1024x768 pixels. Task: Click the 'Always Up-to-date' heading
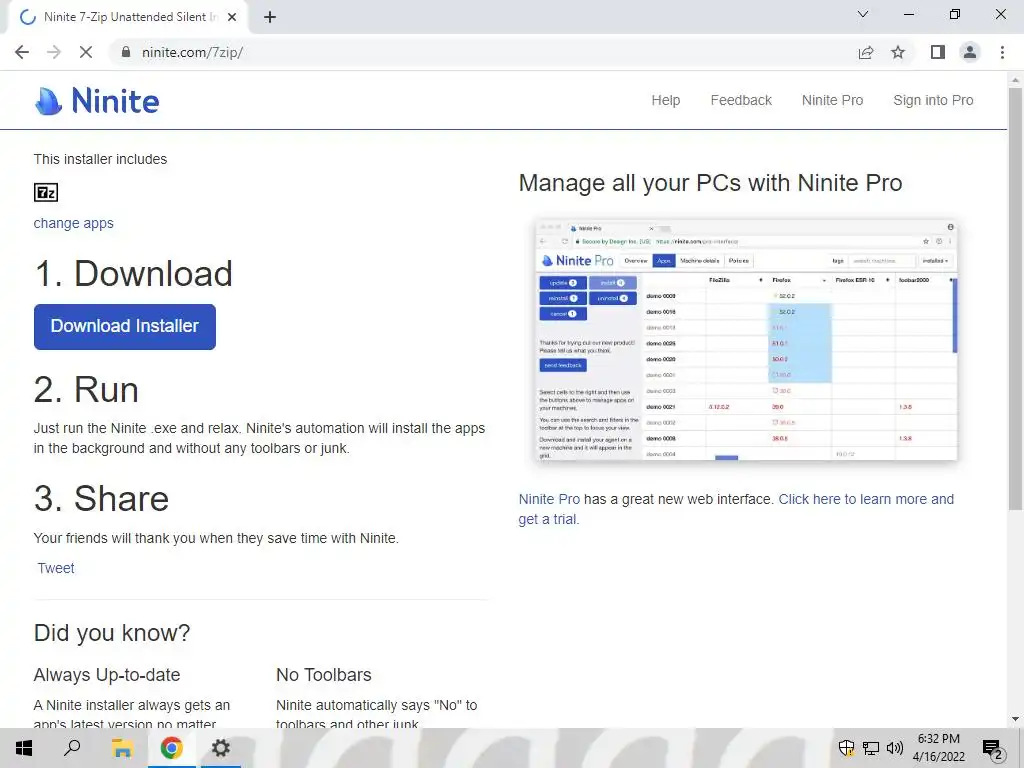click(x=107, y=675)
